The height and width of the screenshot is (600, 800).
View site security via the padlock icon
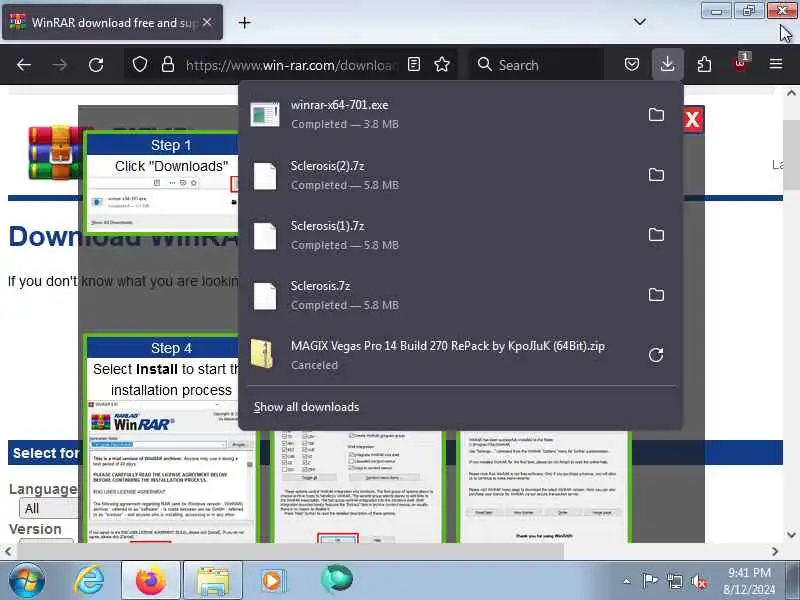[x=168, y=65]
